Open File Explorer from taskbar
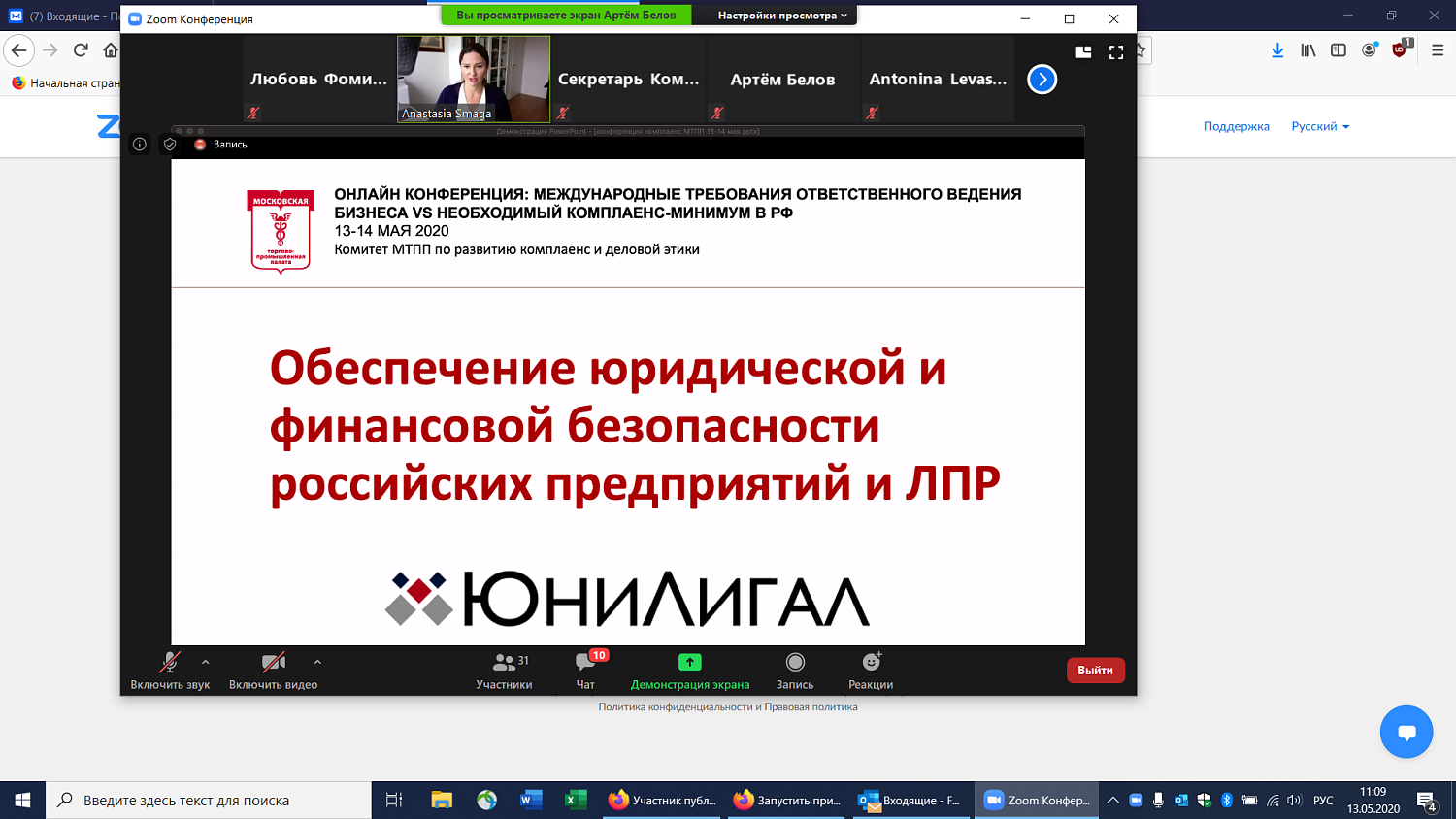 click(x=442, y=801)
